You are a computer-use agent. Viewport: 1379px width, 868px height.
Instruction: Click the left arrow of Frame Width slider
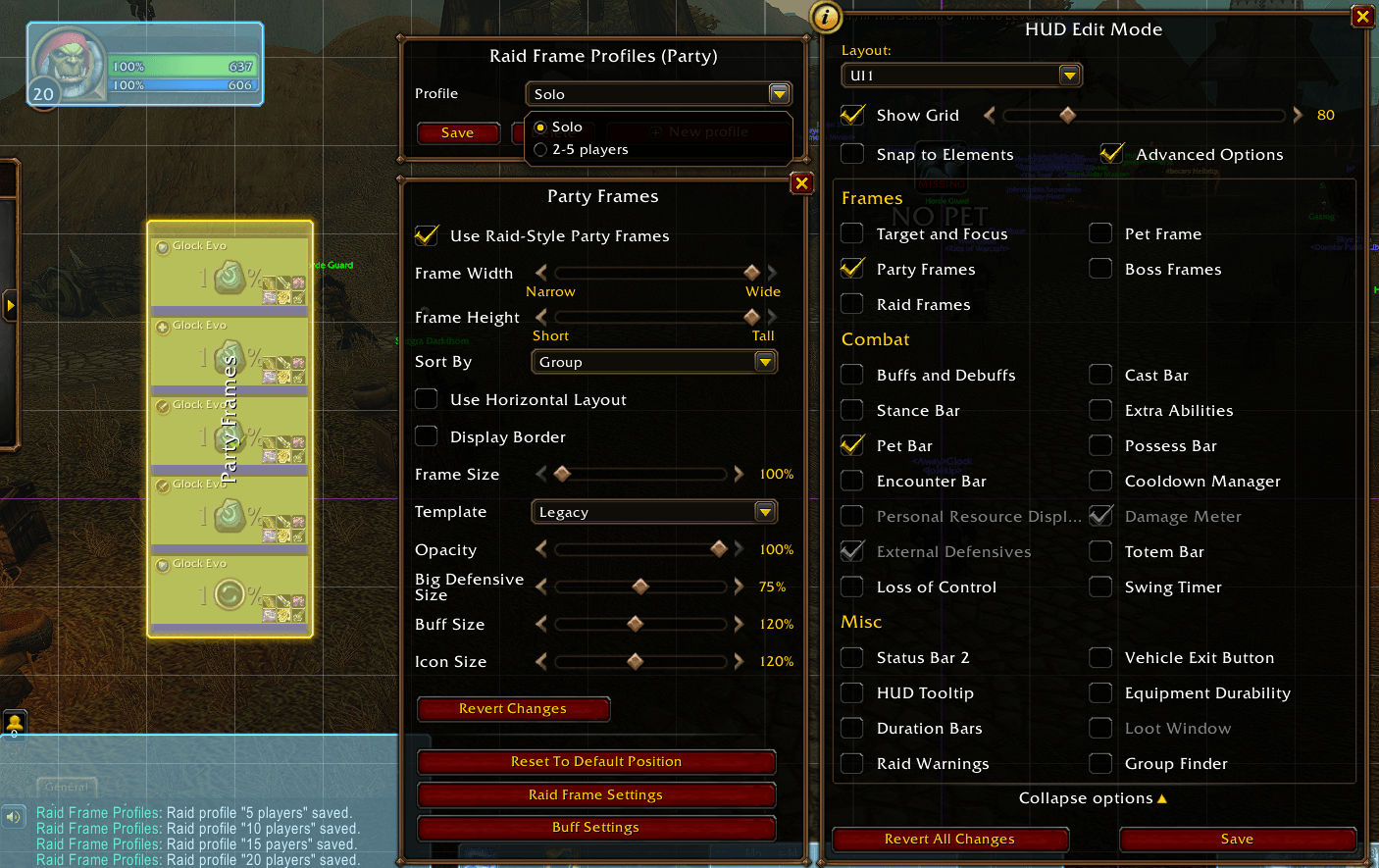point(541,273)
